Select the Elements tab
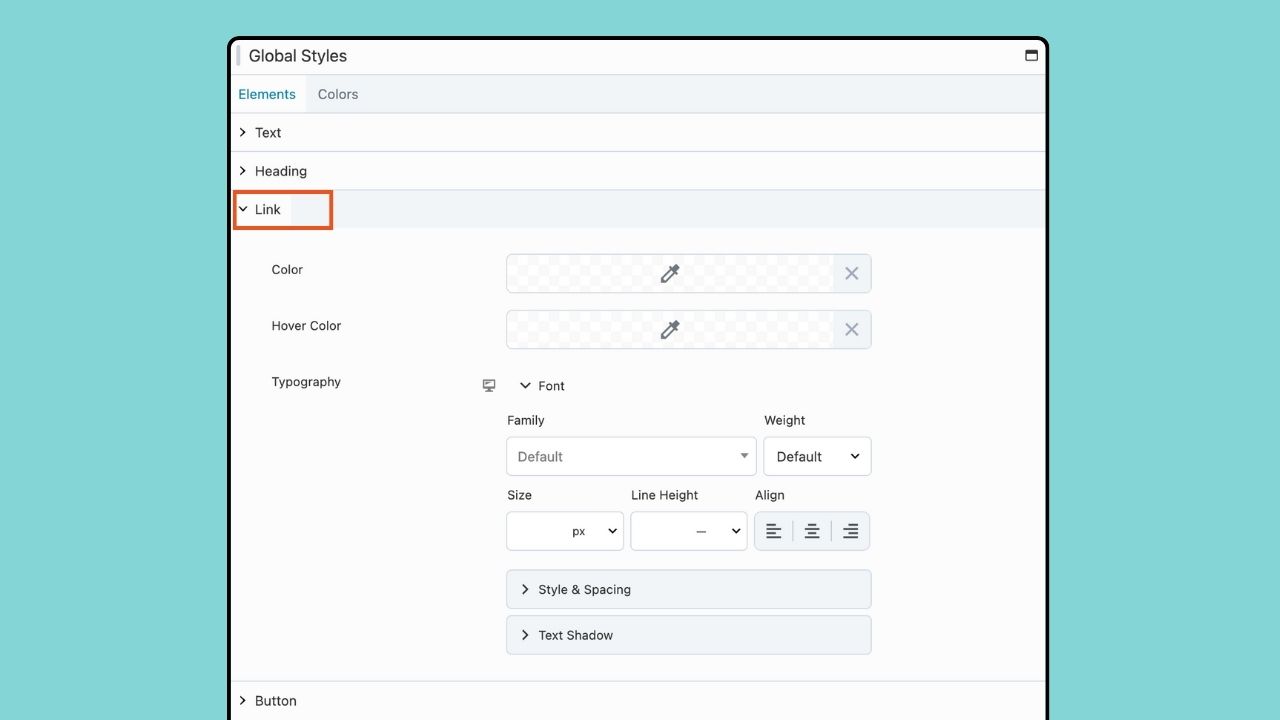 [x=267, y=94]
